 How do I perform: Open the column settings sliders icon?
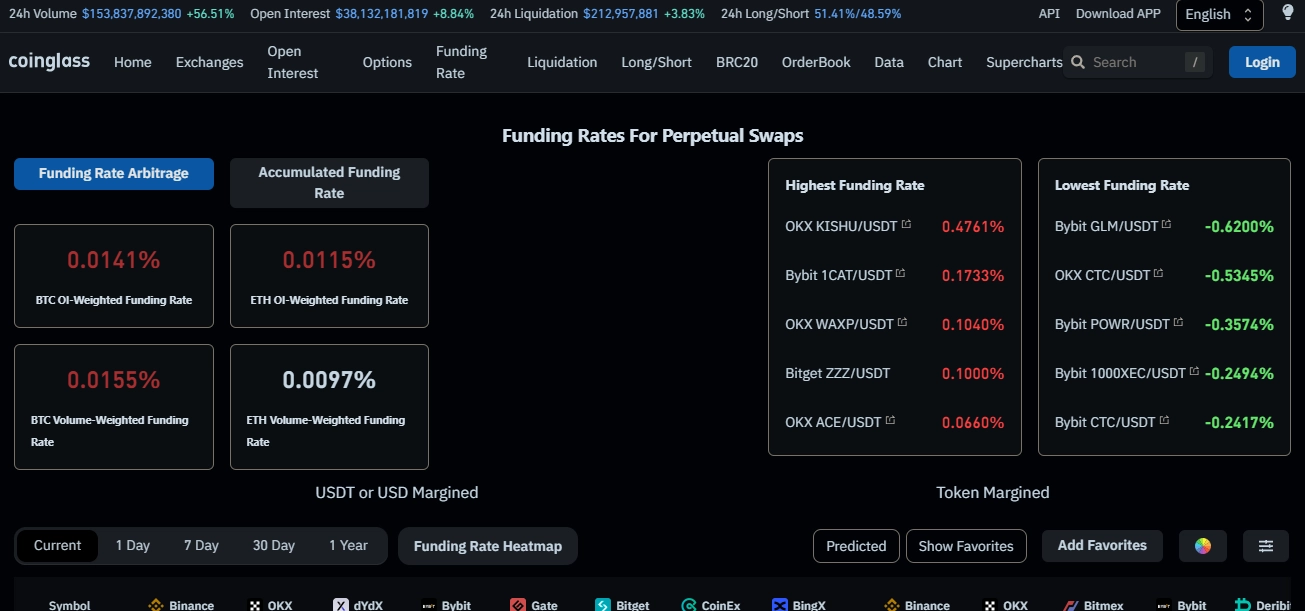1266,546
